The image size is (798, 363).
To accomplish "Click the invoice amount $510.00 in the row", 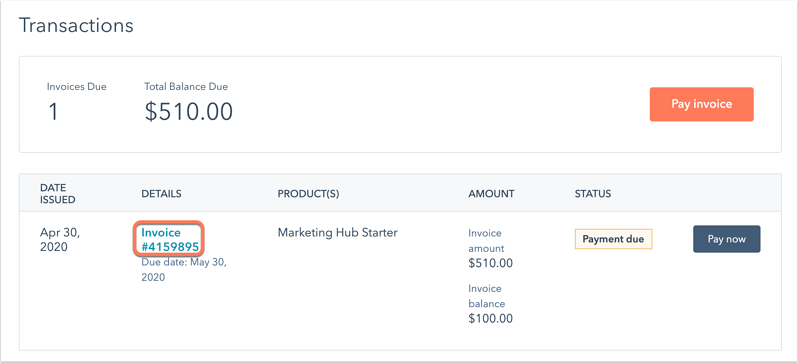I will coord(491,263).
